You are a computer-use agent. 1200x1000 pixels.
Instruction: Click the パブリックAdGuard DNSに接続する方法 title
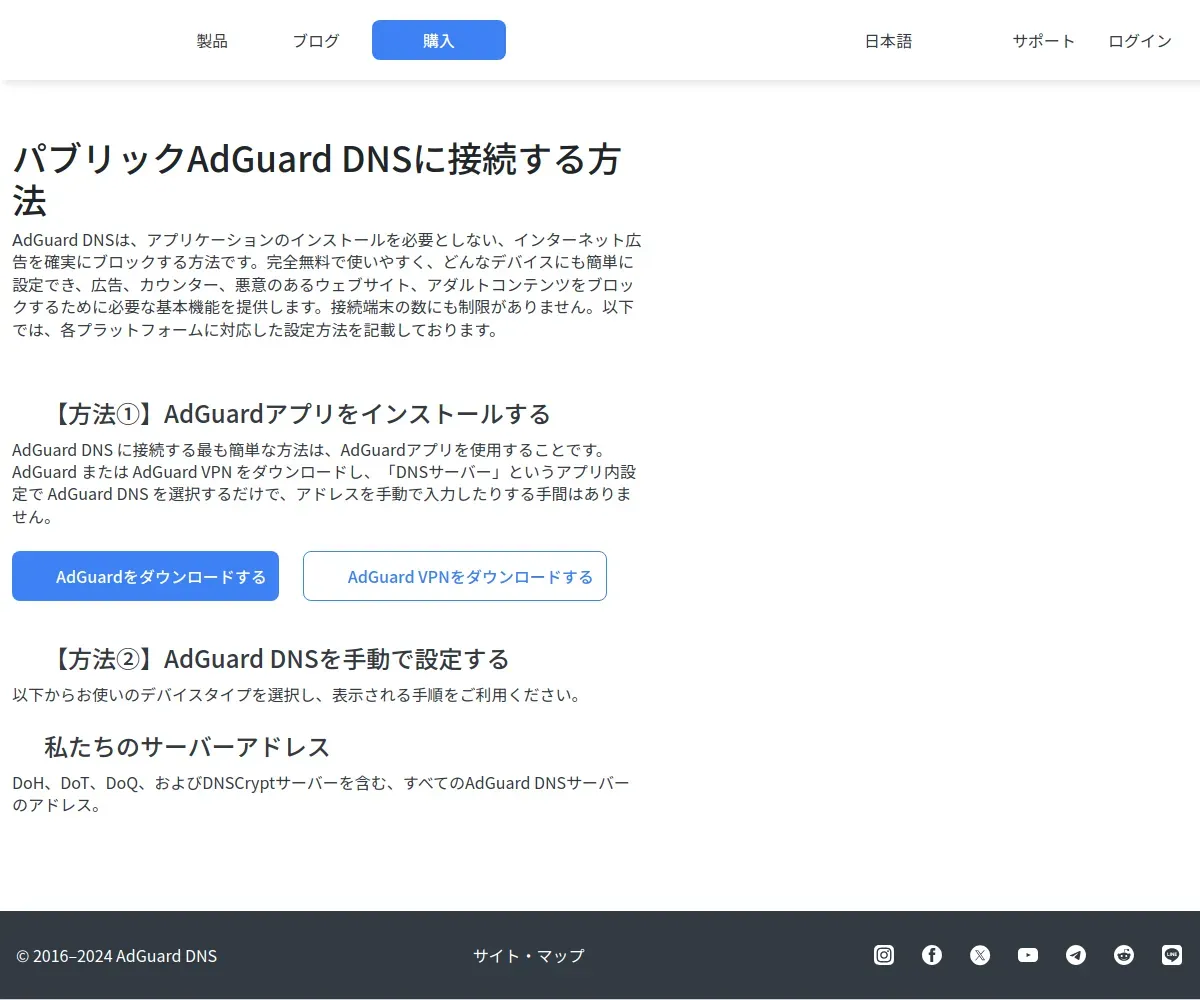(317, 179)
